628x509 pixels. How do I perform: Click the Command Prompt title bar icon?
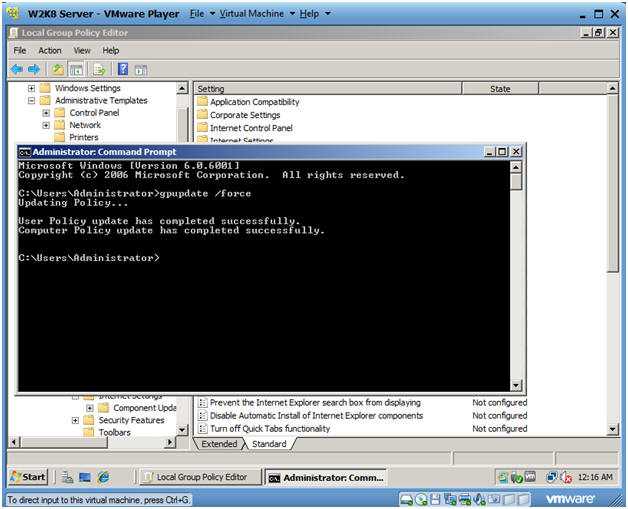(x=25, y=152)
